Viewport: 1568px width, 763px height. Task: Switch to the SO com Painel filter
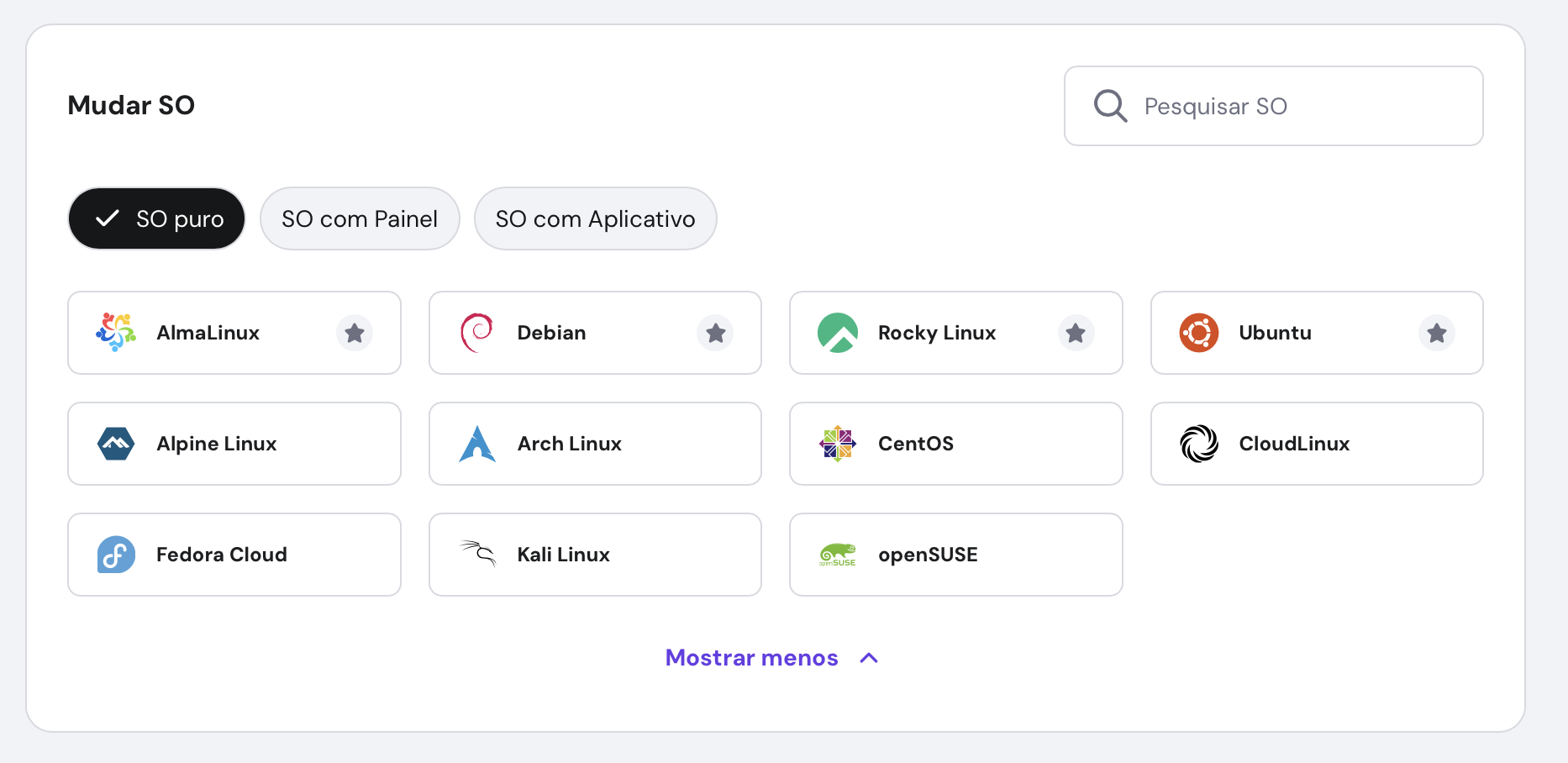(360, 218)
